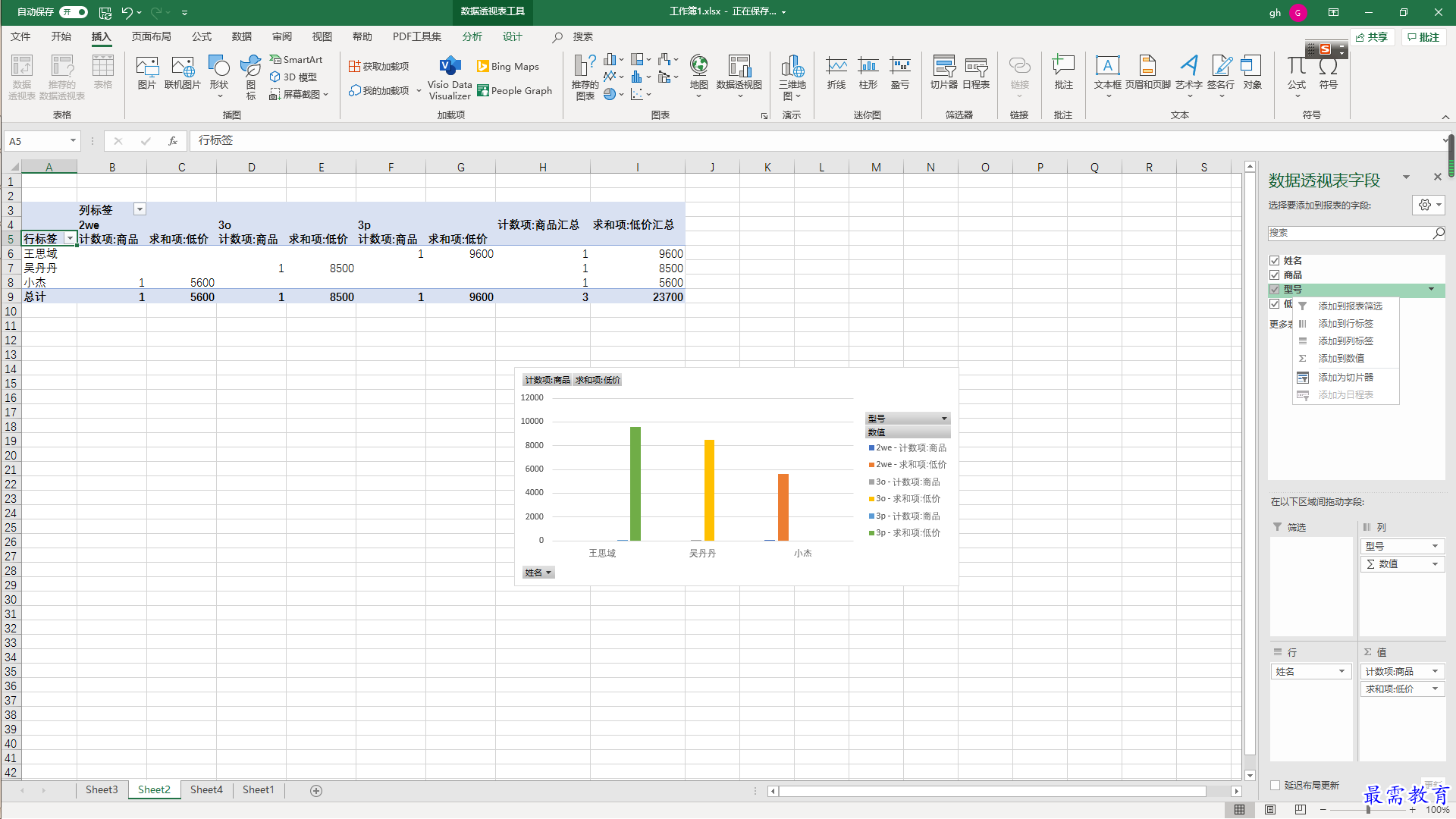Switch to the 分析 PivotTable tab

point(472,36)
